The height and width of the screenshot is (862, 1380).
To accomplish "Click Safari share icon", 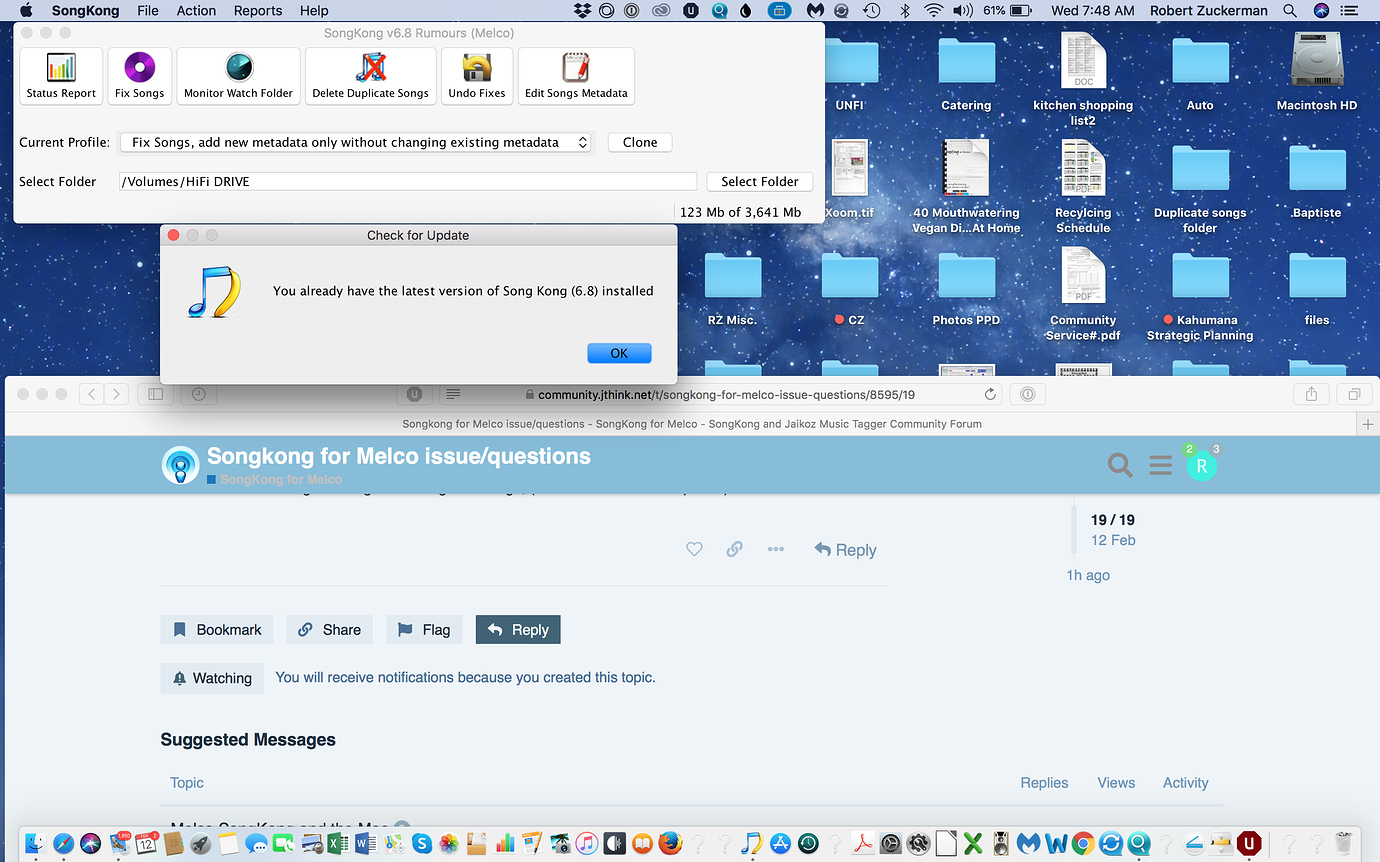I will click(1311, 394).
